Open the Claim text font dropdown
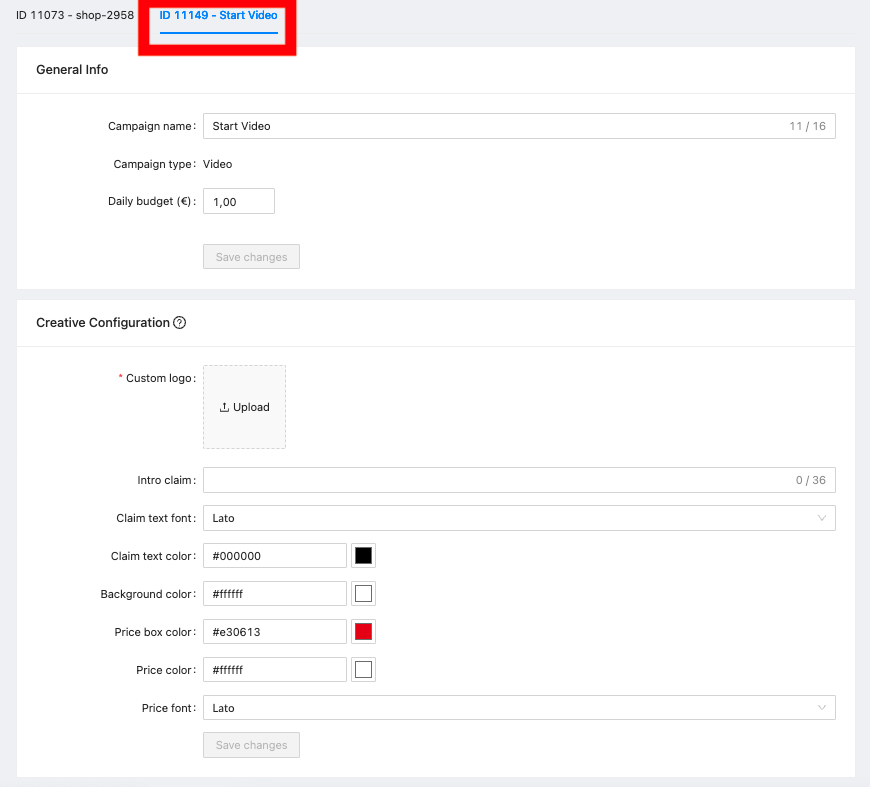 point(519,518)
